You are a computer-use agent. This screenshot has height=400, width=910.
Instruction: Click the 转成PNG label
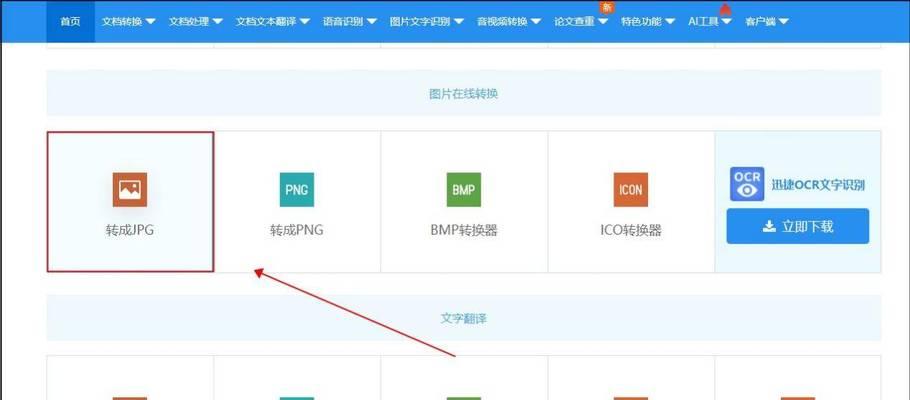tap(297, 230)
